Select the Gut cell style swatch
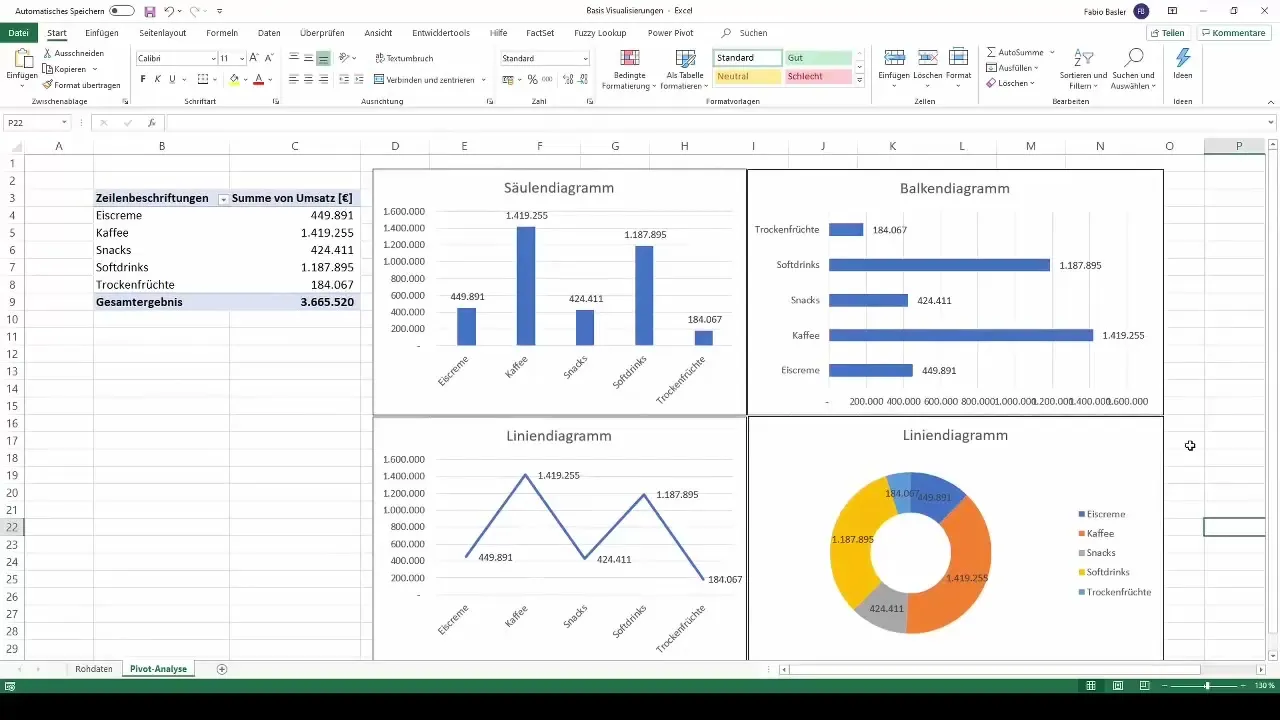This screenshot has width=1280, height=720. 818,59
